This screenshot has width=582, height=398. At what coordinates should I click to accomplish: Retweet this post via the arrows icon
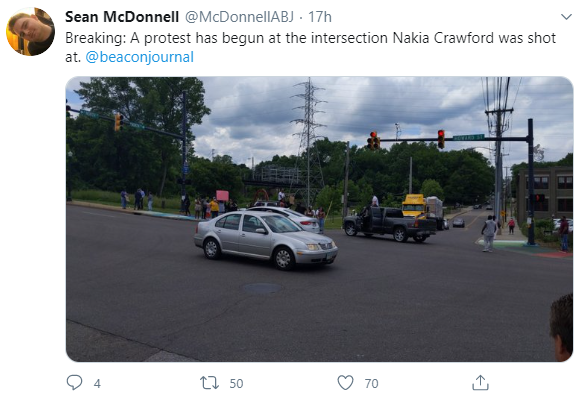pyautogui.click(x=209, y=383)
